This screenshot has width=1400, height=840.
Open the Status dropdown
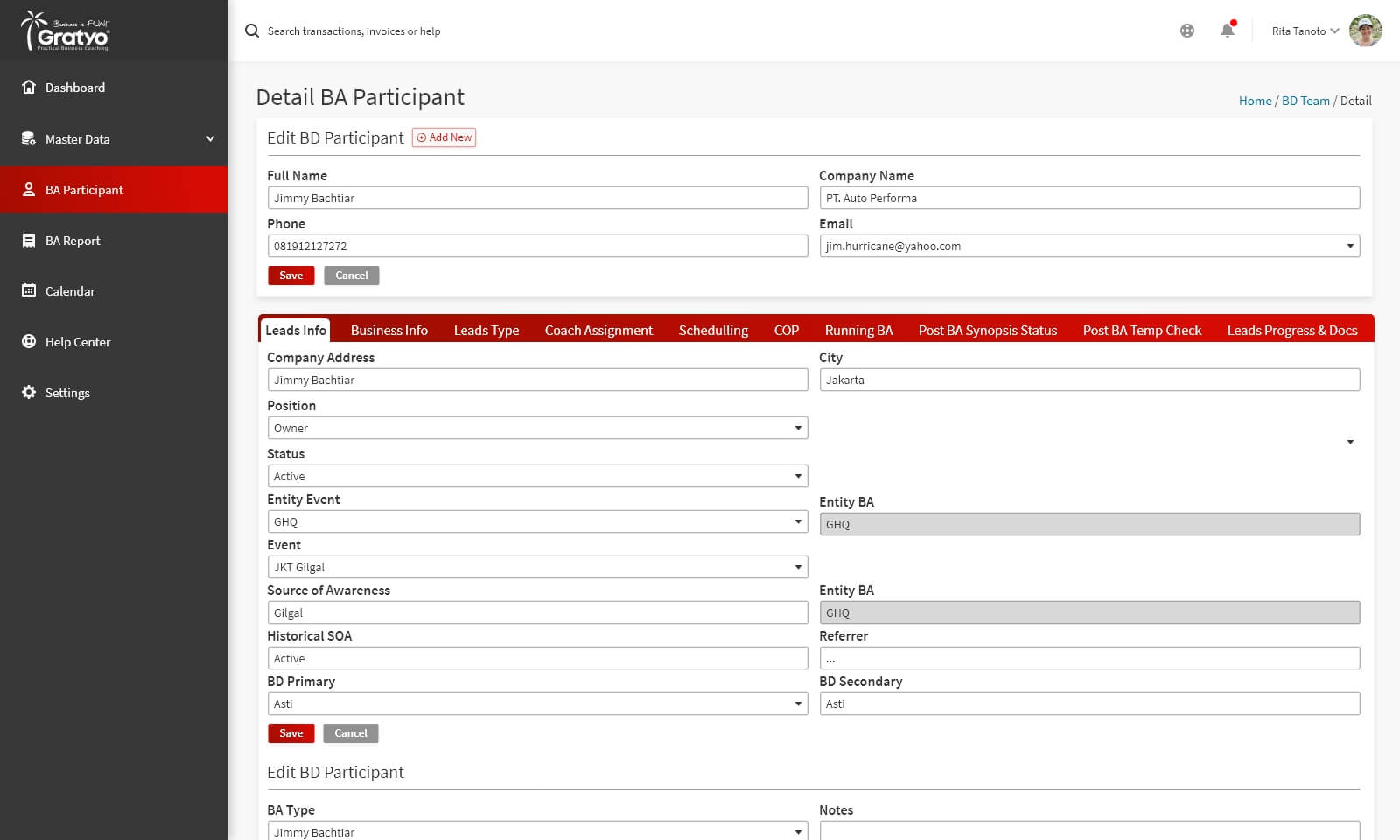pyautogui.click(x=536, y=476)
